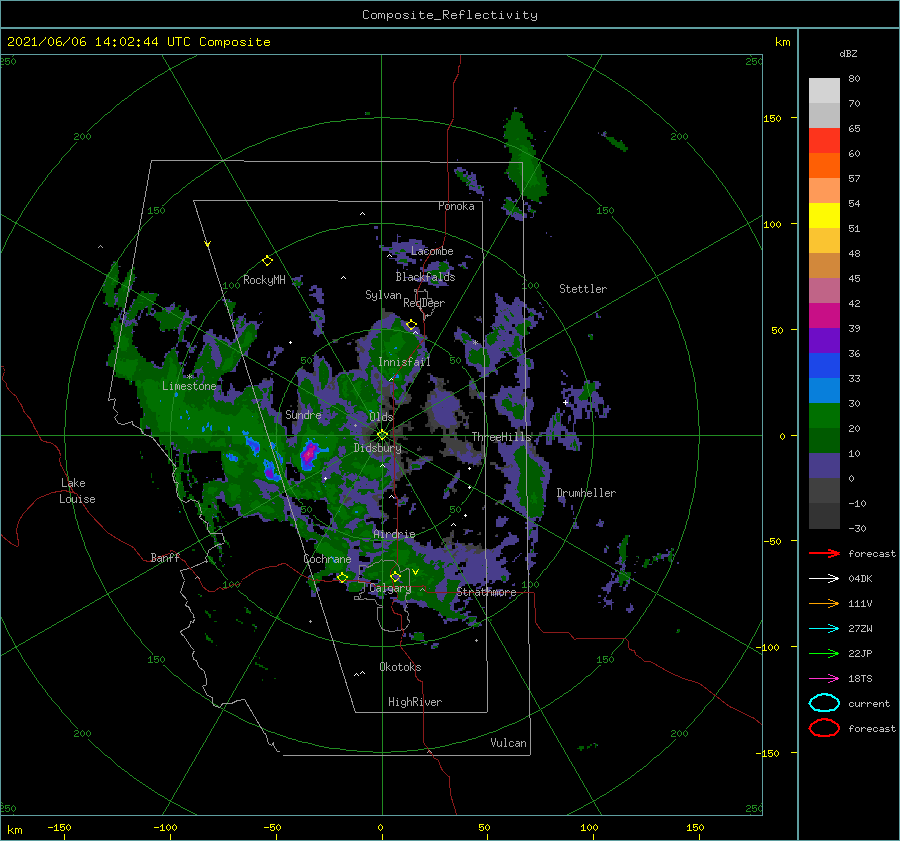Click the Drumheller town label
The height and width of the screenshot is (841, 900).
586,493
